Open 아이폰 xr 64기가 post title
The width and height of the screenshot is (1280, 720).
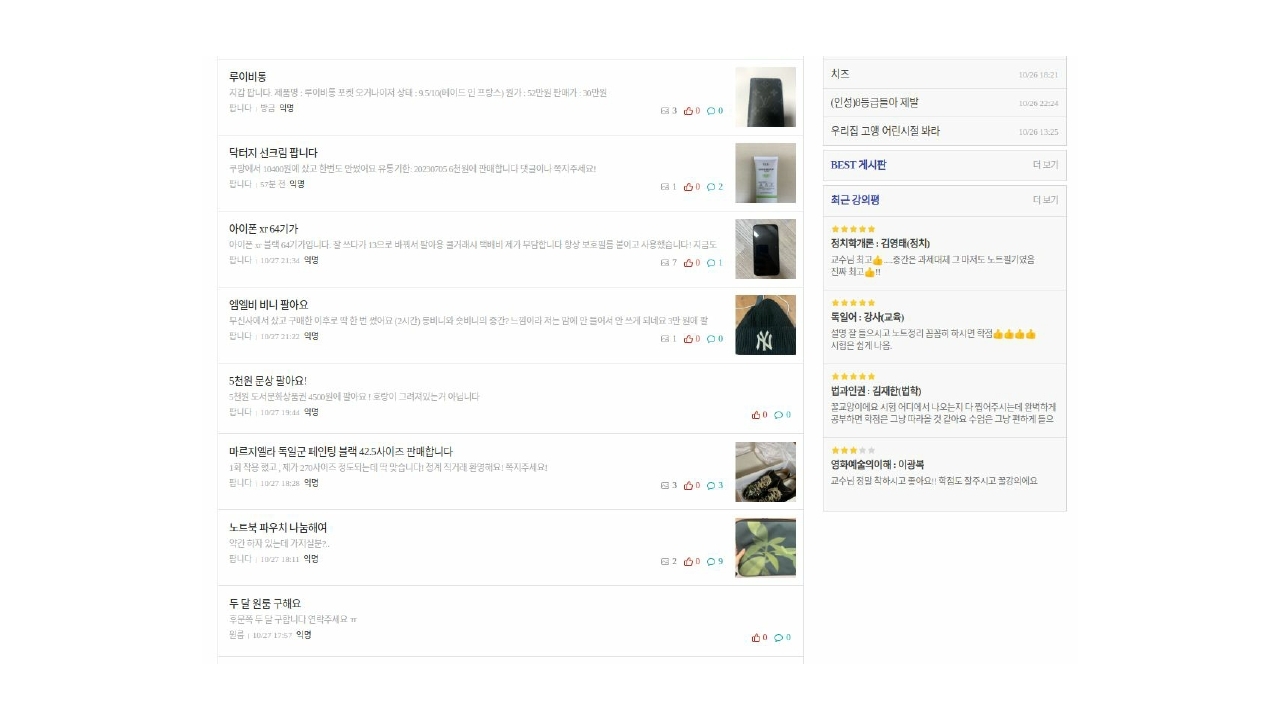point(263,229)
